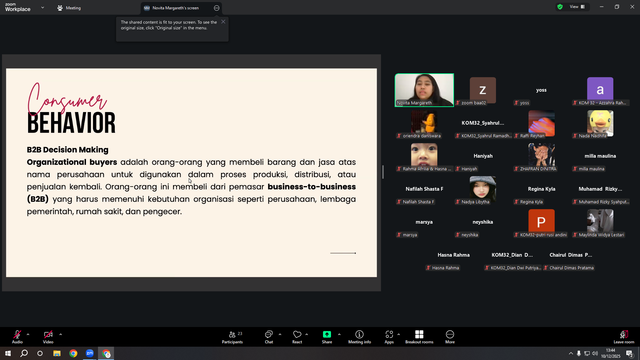640x360 pixels.
Task: Open Breakout rooms
Action: (419, 337)
